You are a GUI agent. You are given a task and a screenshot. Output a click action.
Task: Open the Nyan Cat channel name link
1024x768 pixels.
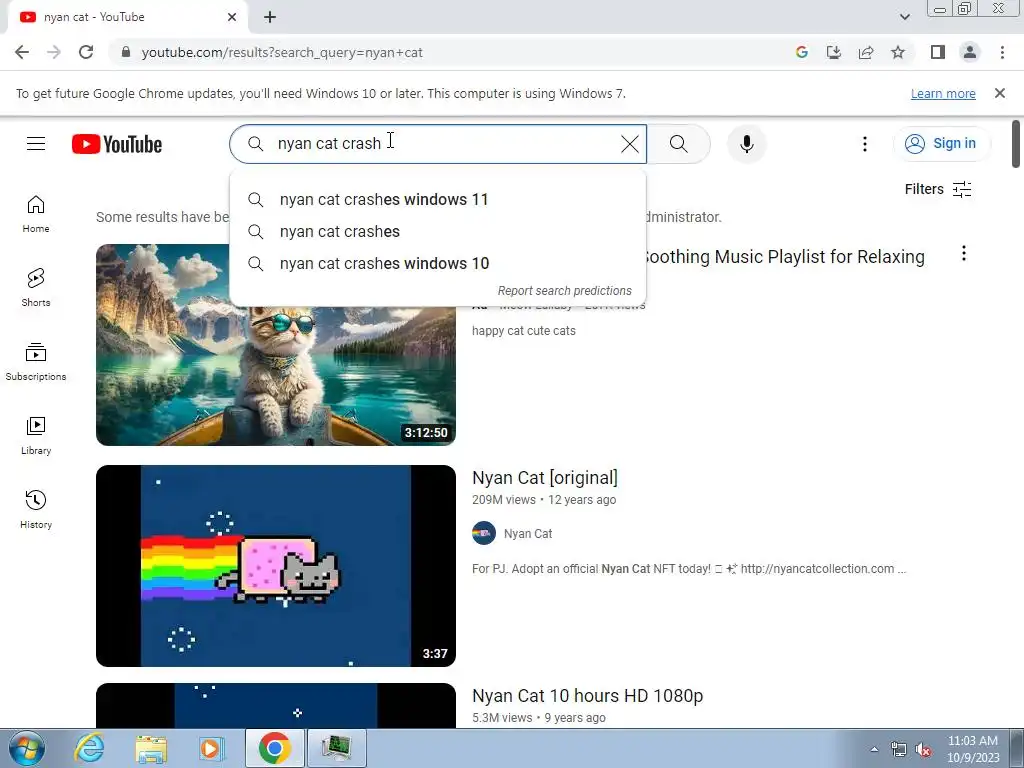[528, 534]
